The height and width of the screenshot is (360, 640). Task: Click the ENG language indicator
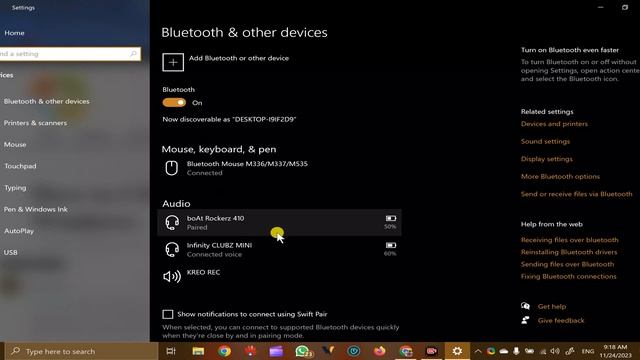point(588,351)
